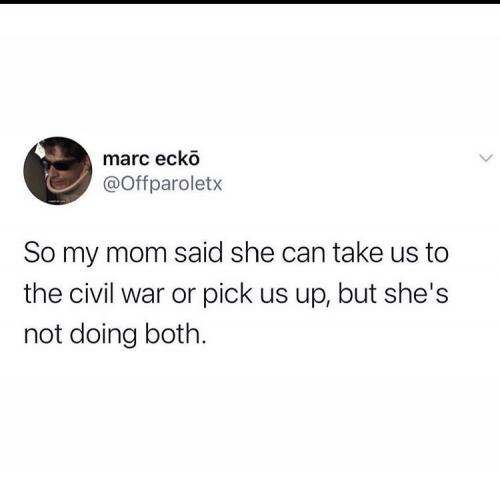Click the word "doing" in the last line
Screen dimensions: 500x502
click(x=103, y=335)
